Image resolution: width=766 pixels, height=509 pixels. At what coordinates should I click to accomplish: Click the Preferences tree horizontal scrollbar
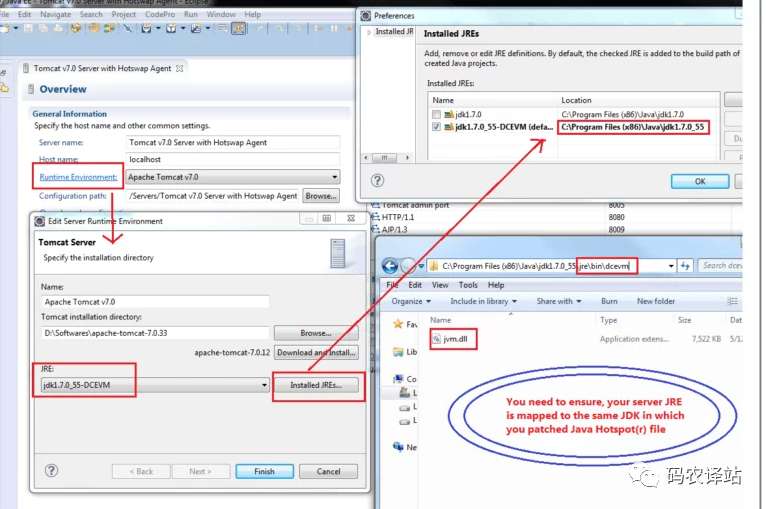(386, 158)
